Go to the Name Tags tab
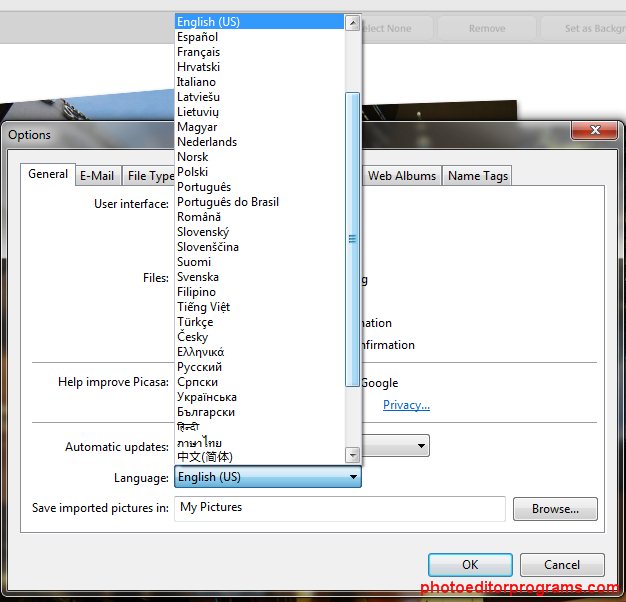 pyautogui.click(x=478, y=176)
